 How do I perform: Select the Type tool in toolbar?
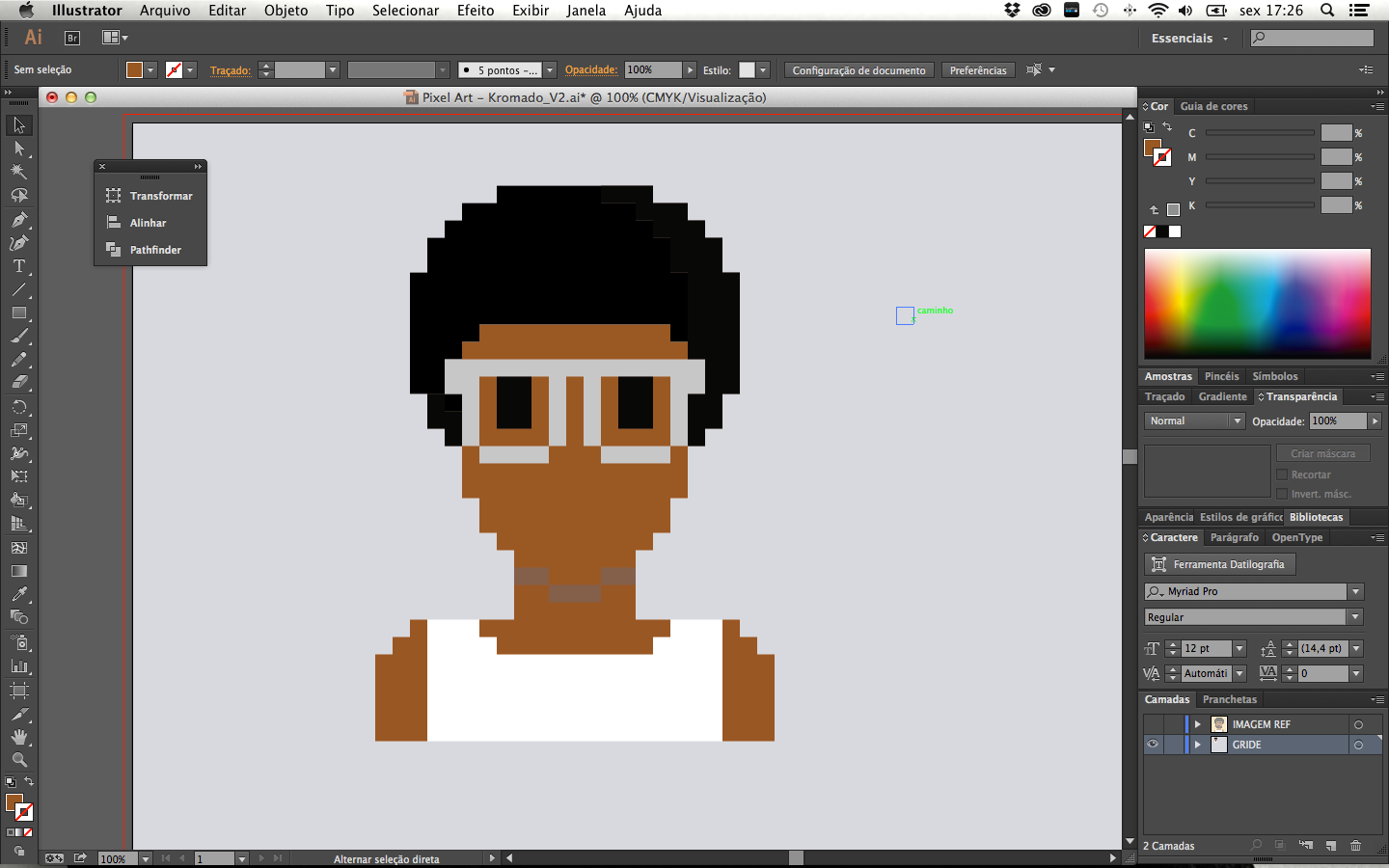18,266
